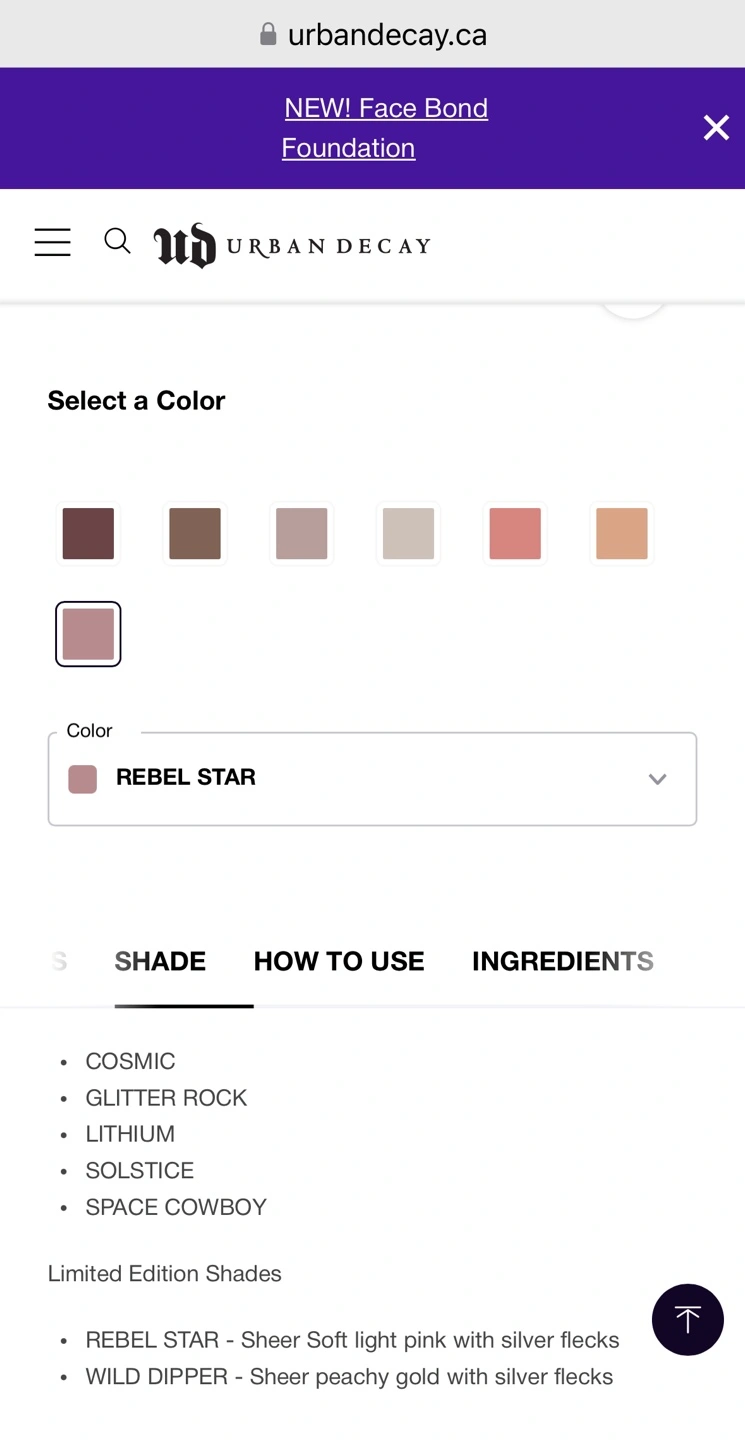Select the pale beige color swatch
Image resolution: width=745 pixels, height=1440 pixels.
click(408, 533)
